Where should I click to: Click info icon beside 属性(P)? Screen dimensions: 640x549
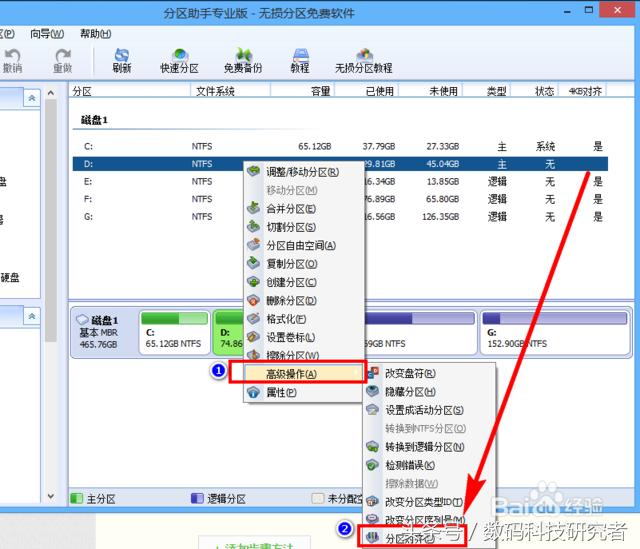coord(253,392)
